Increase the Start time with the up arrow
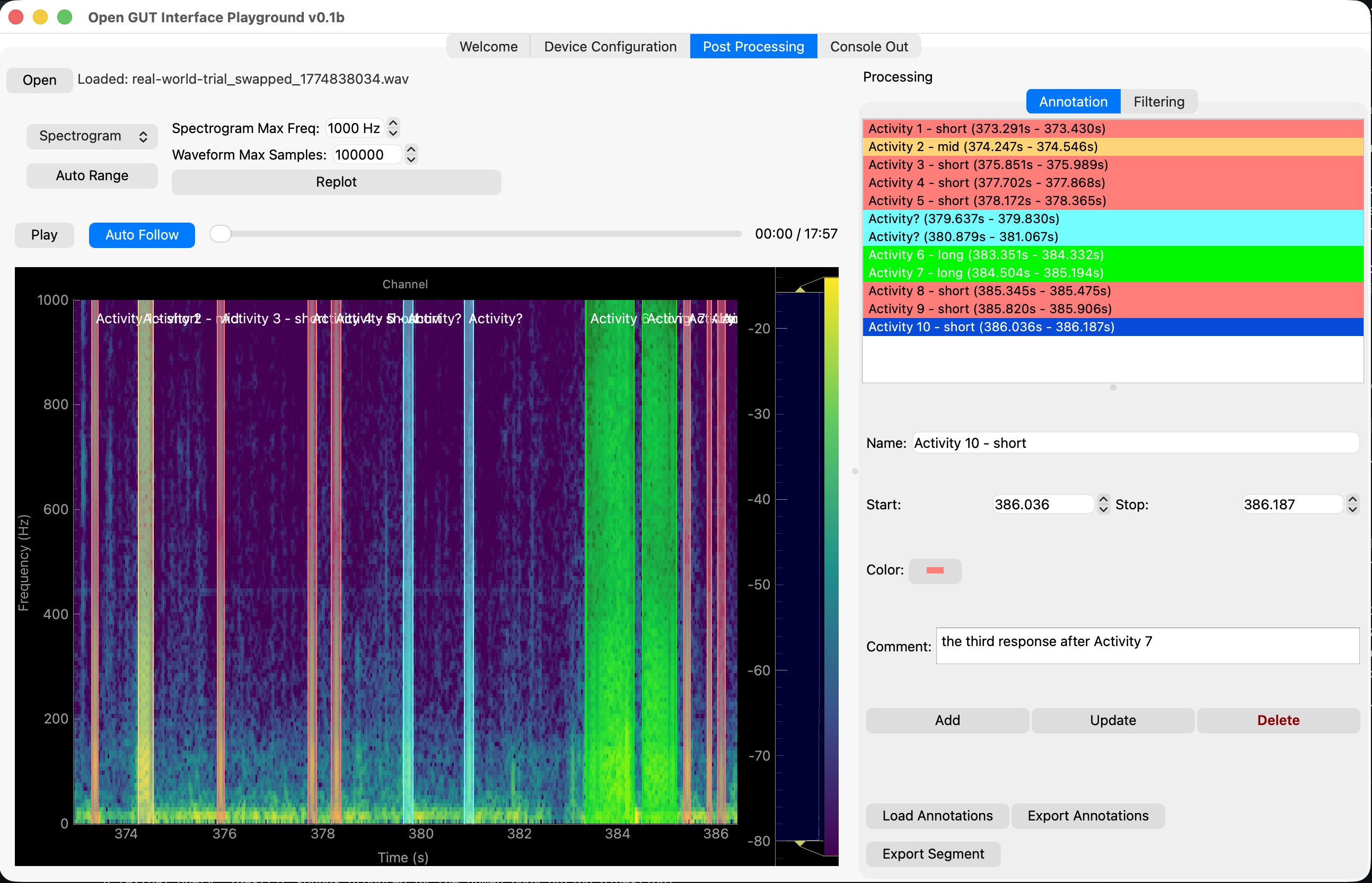 (x=1103, y=499)
